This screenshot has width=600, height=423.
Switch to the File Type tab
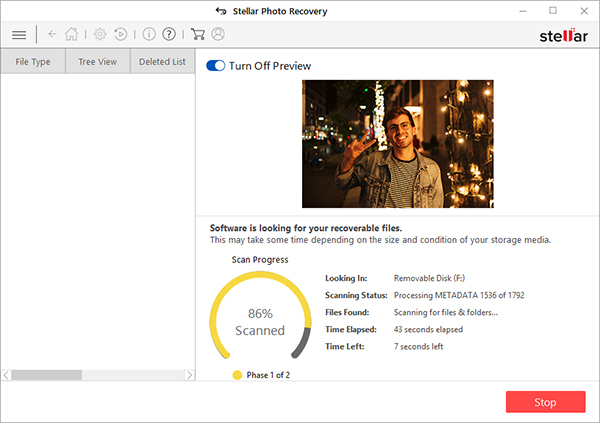(x=33, y=61)
